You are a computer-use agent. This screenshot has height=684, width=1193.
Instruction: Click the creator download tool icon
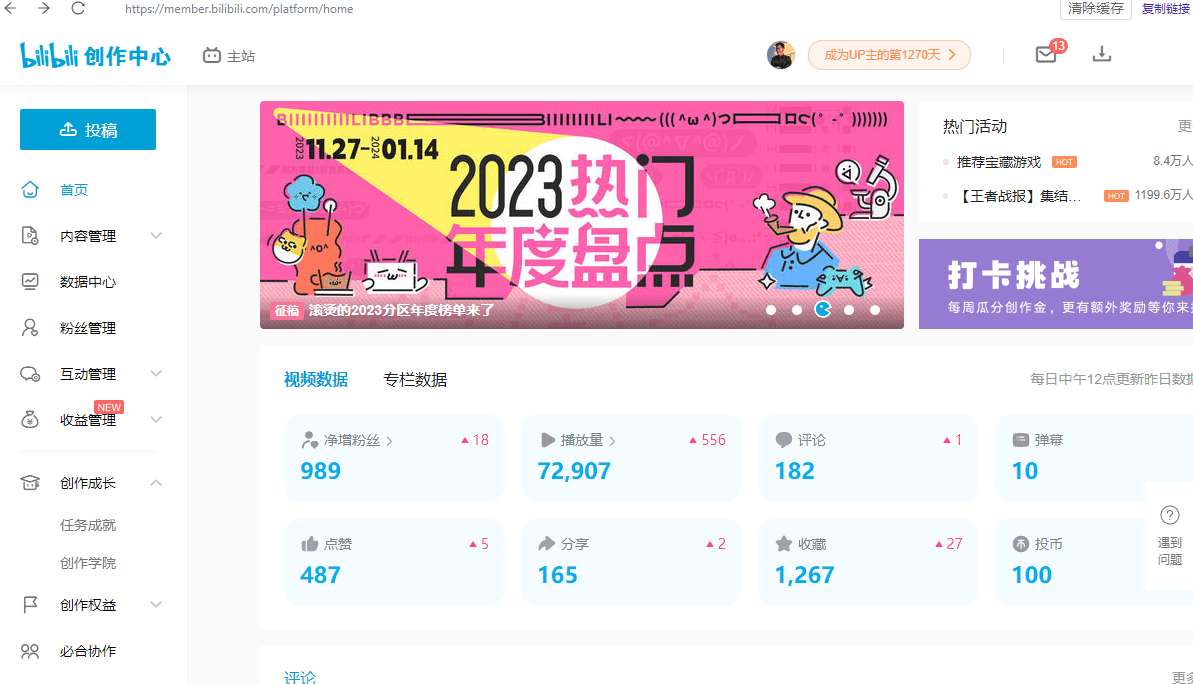1102,55
